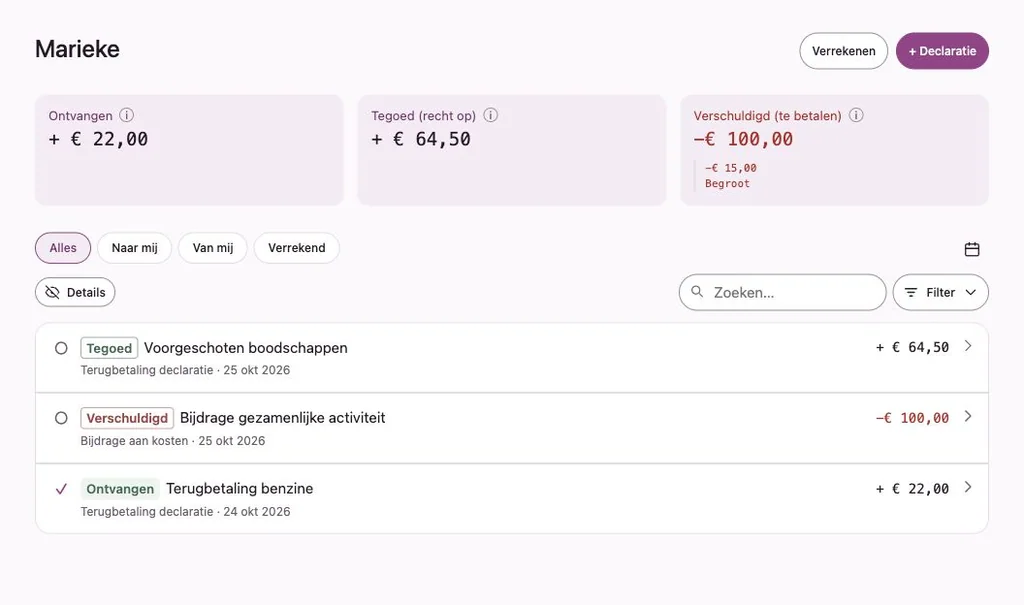
Task: Open the calendar date picker icon
Action: (972, 249)
